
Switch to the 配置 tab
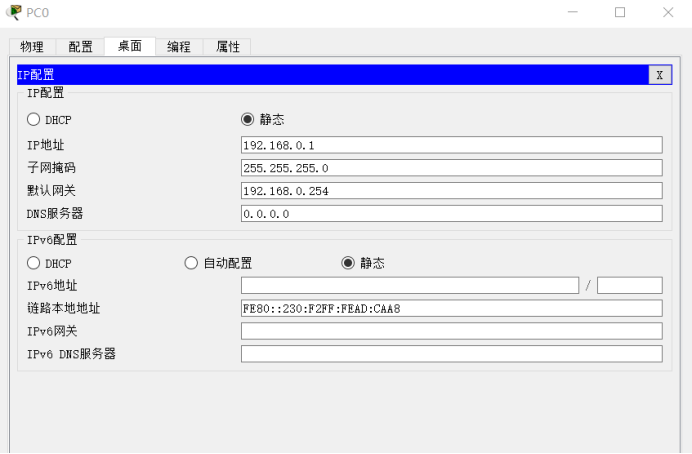(80, 46)
